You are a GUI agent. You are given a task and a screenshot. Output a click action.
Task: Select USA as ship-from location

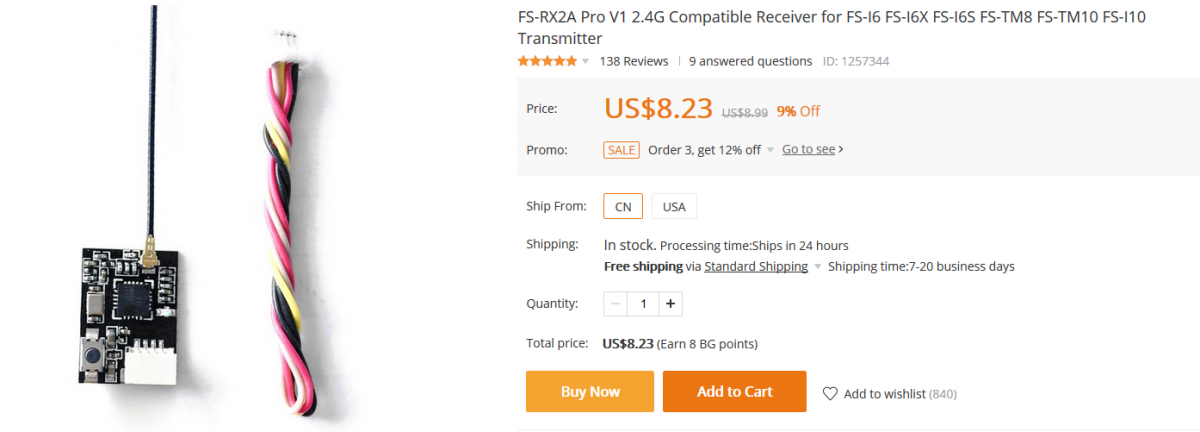point(674,206)
